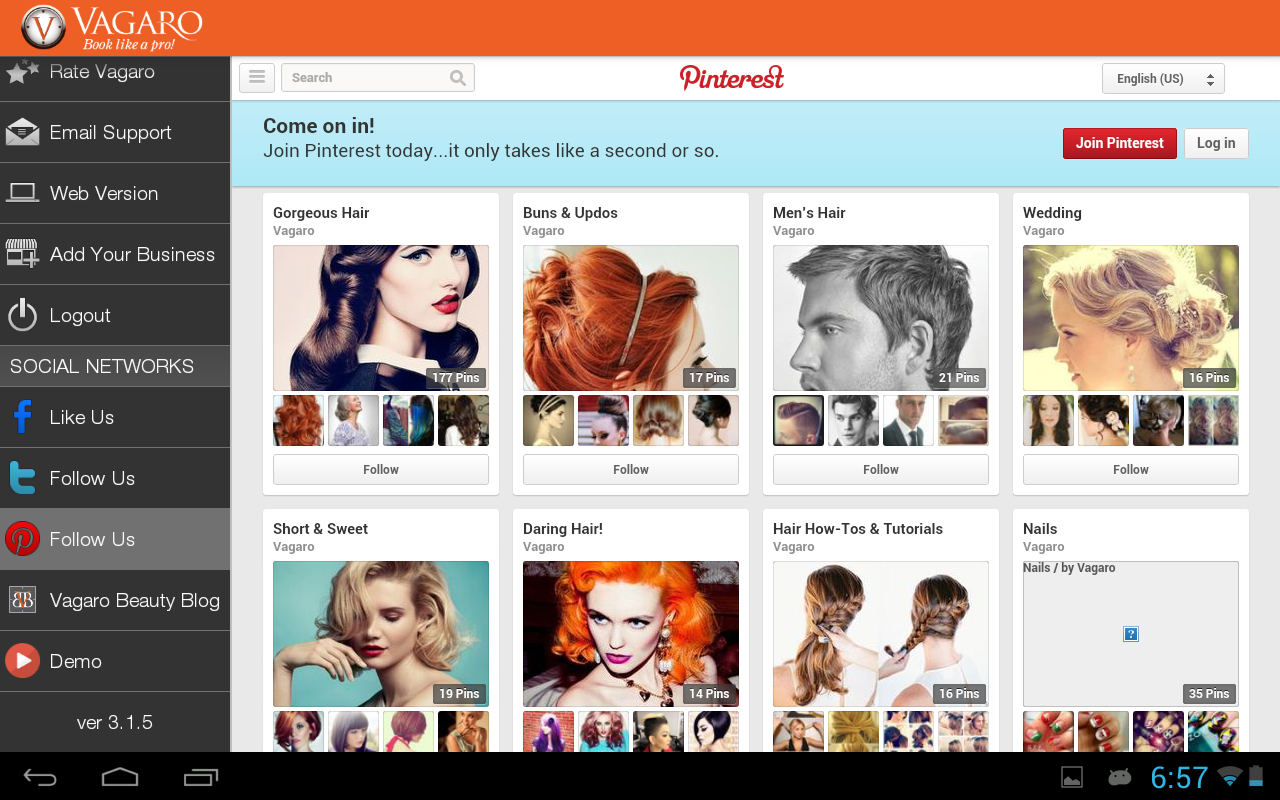1280x800 pixels.
Task: Open Hair How-Tos & Tutorials cover image
Action: (x=881, y=634)
